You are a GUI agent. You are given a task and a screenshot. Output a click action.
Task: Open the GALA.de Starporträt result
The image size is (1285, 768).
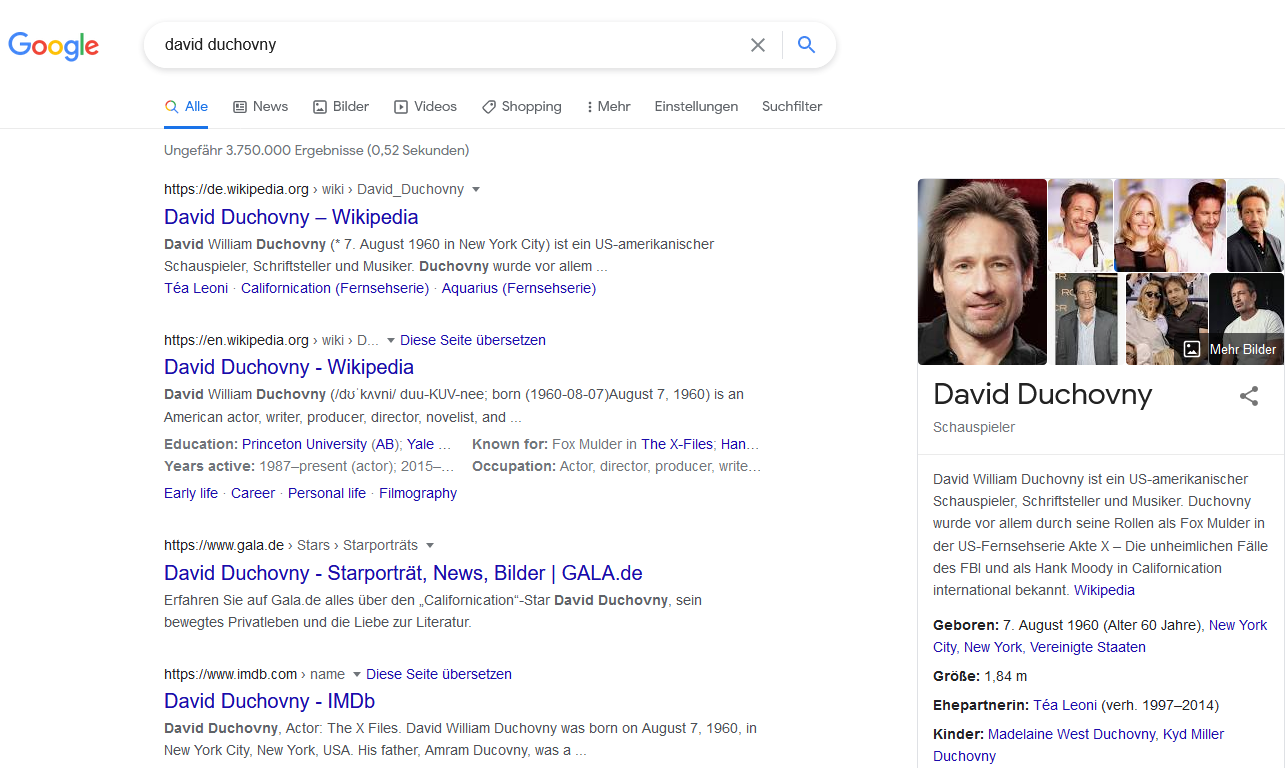pyautogui.click(x=403, y=573)
